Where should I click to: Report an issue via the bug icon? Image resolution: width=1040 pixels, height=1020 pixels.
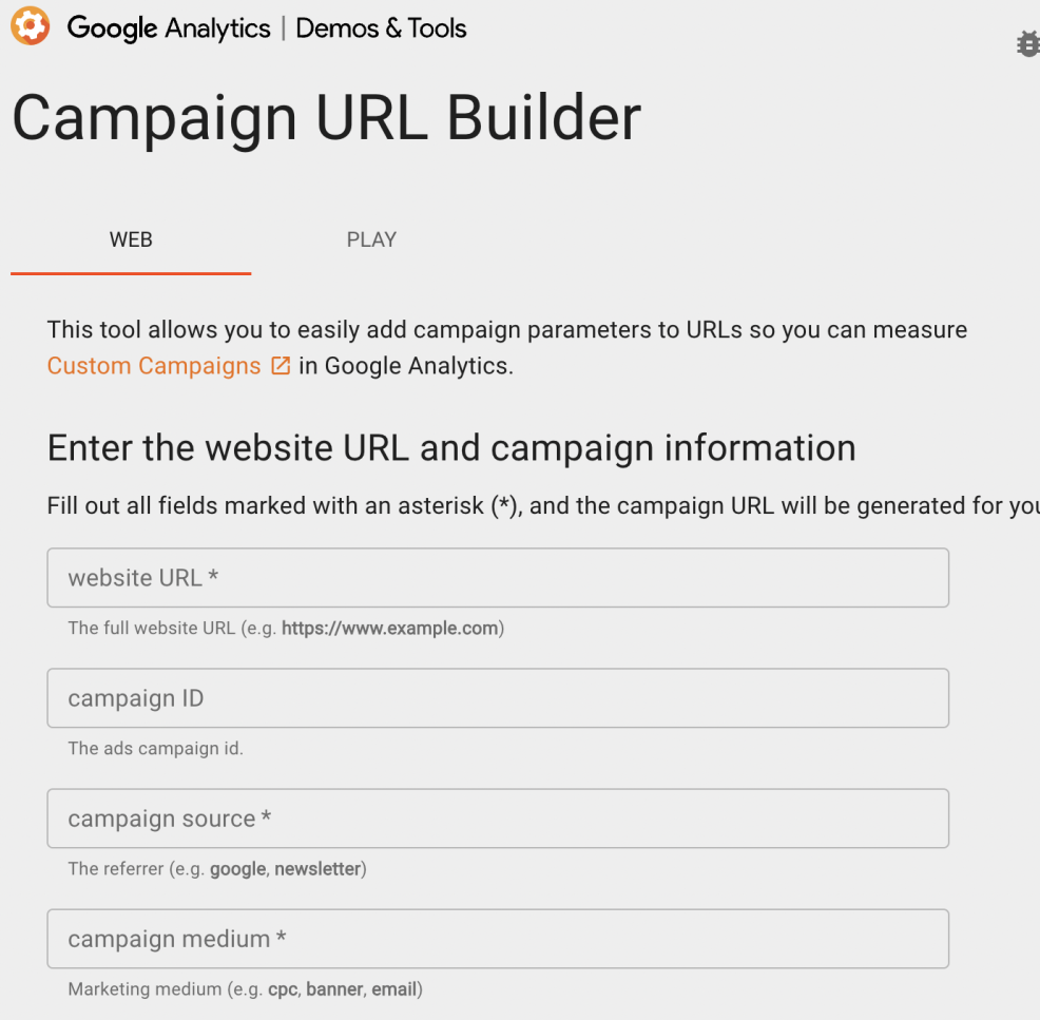[x=1028, y=44]
